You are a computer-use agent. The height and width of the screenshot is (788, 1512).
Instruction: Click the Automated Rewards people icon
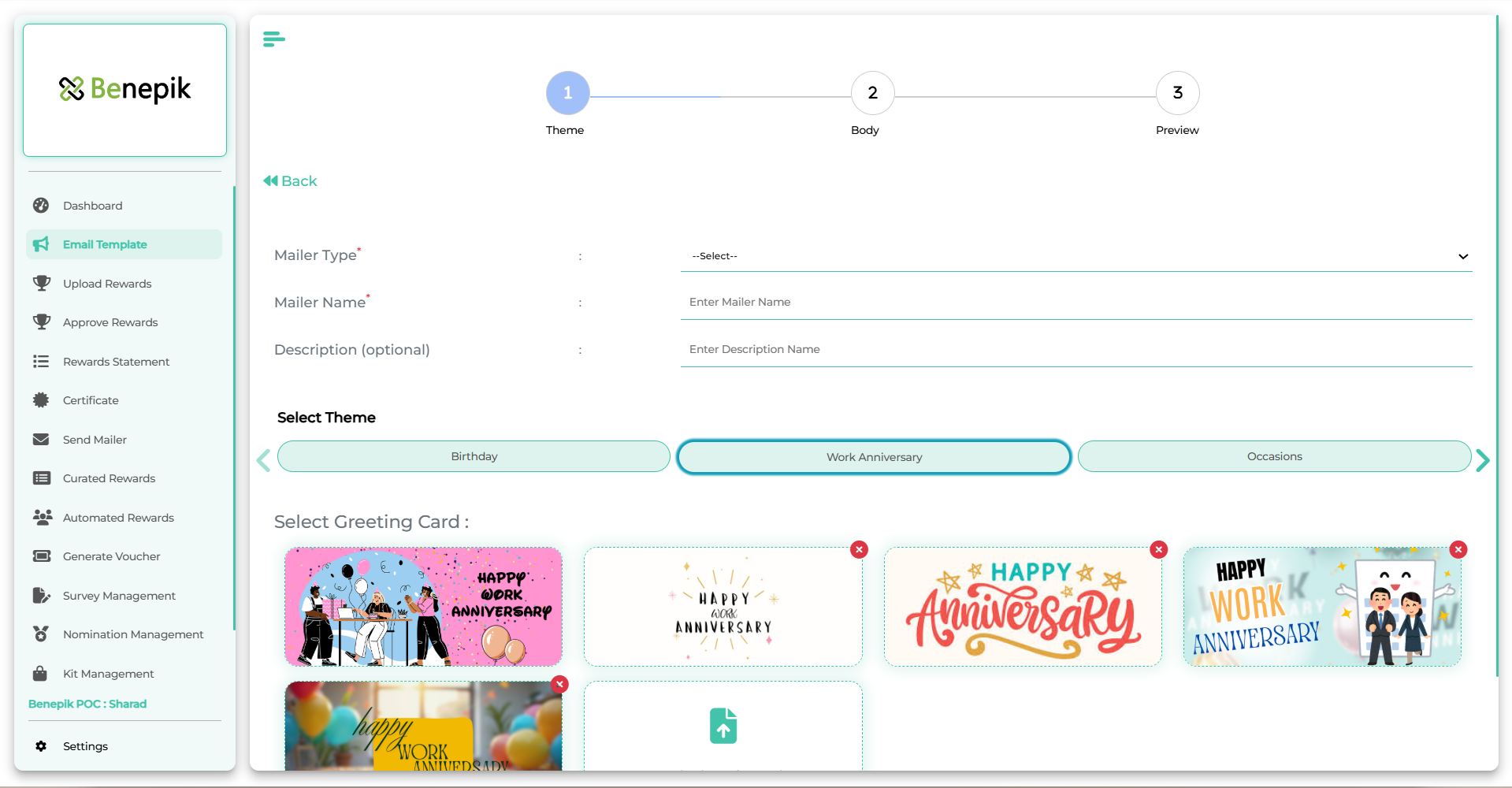click(43, 518)
